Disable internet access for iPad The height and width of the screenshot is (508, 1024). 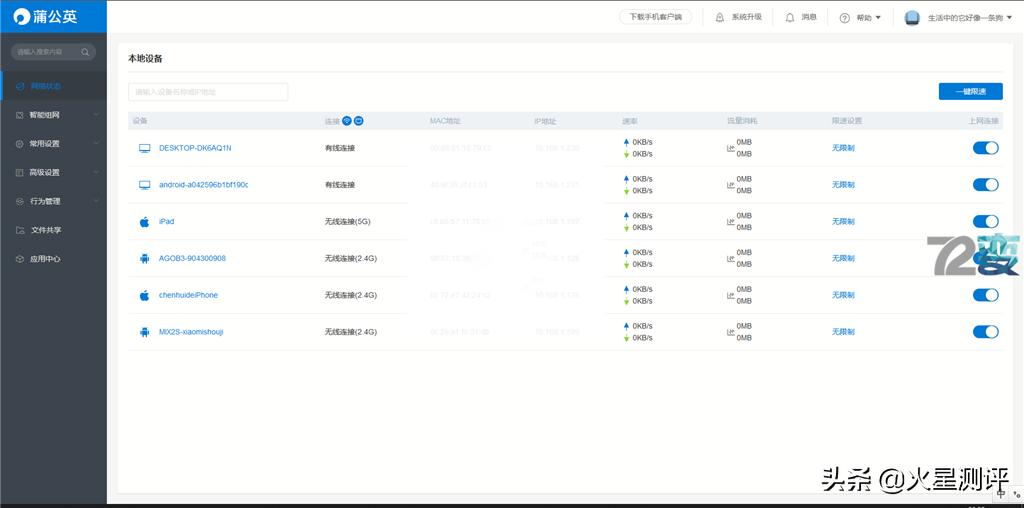click(985, 221)
